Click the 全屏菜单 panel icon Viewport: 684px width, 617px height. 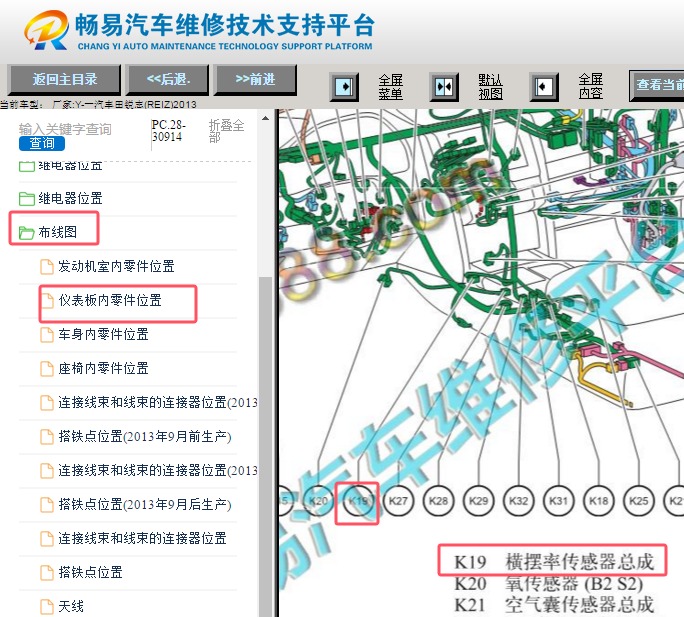345,87
